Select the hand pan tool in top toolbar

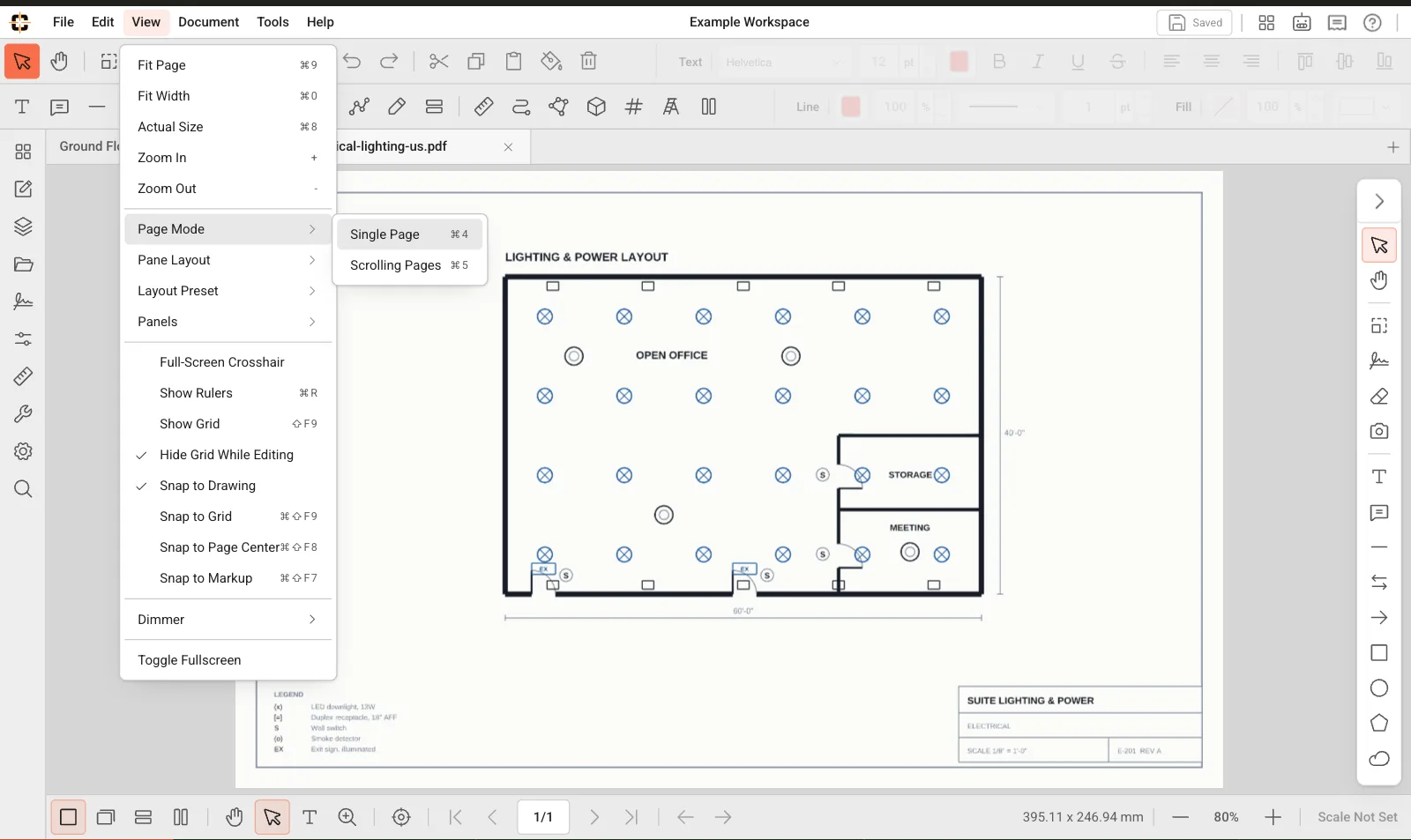point(59,62)
